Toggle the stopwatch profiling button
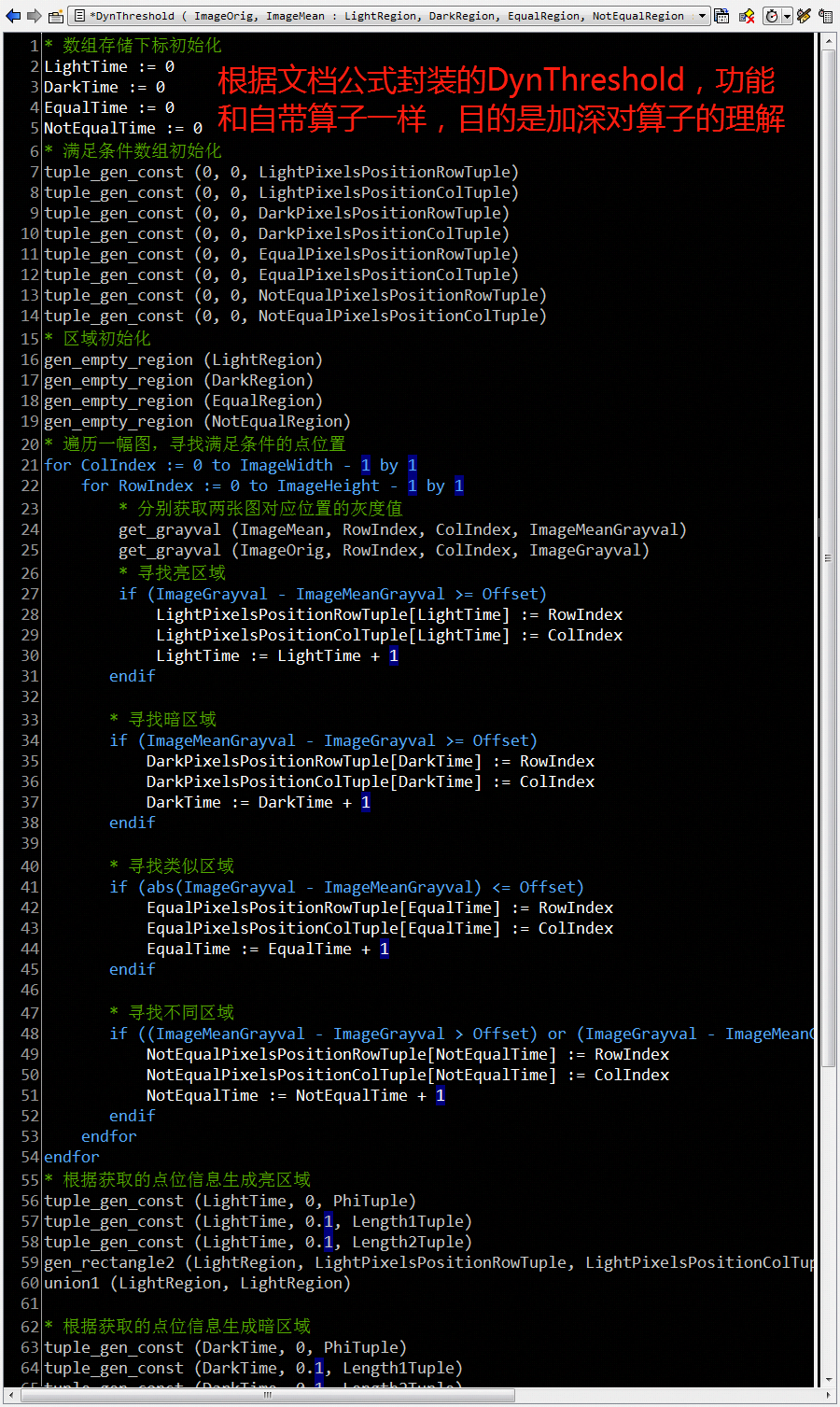 (771, 15)
